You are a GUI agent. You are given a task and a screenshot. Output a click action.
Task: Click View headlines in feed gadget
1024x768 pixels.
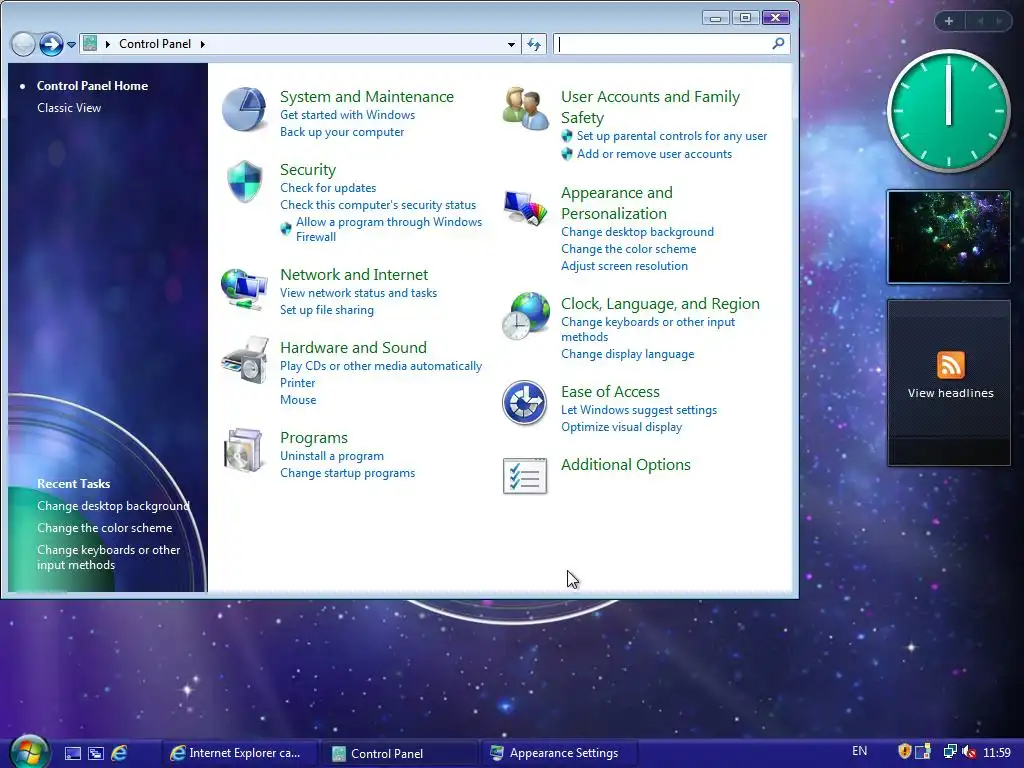point(950,393)
